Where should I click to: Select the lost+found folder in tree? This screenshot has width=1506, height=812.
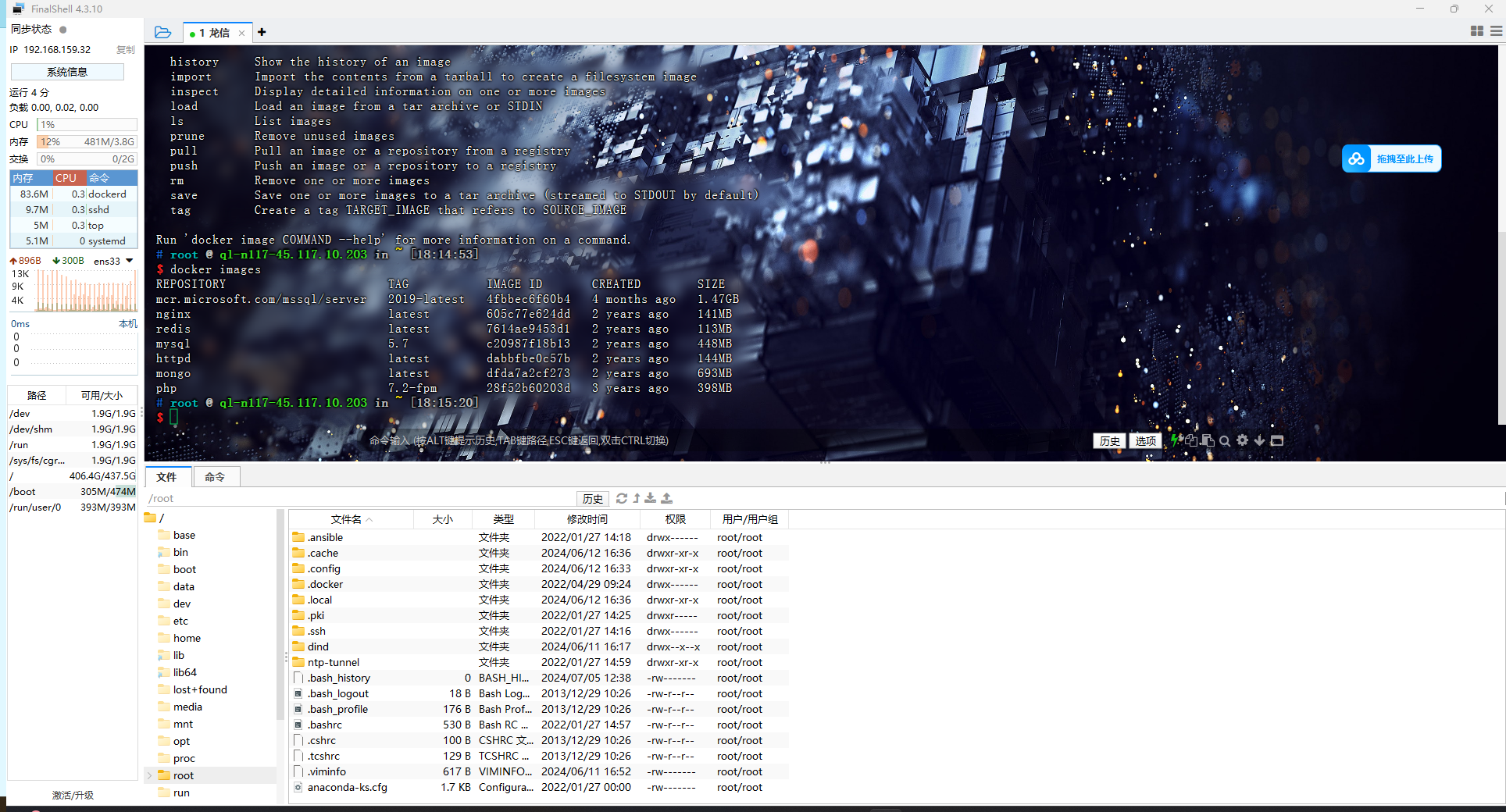coord(200,689)
